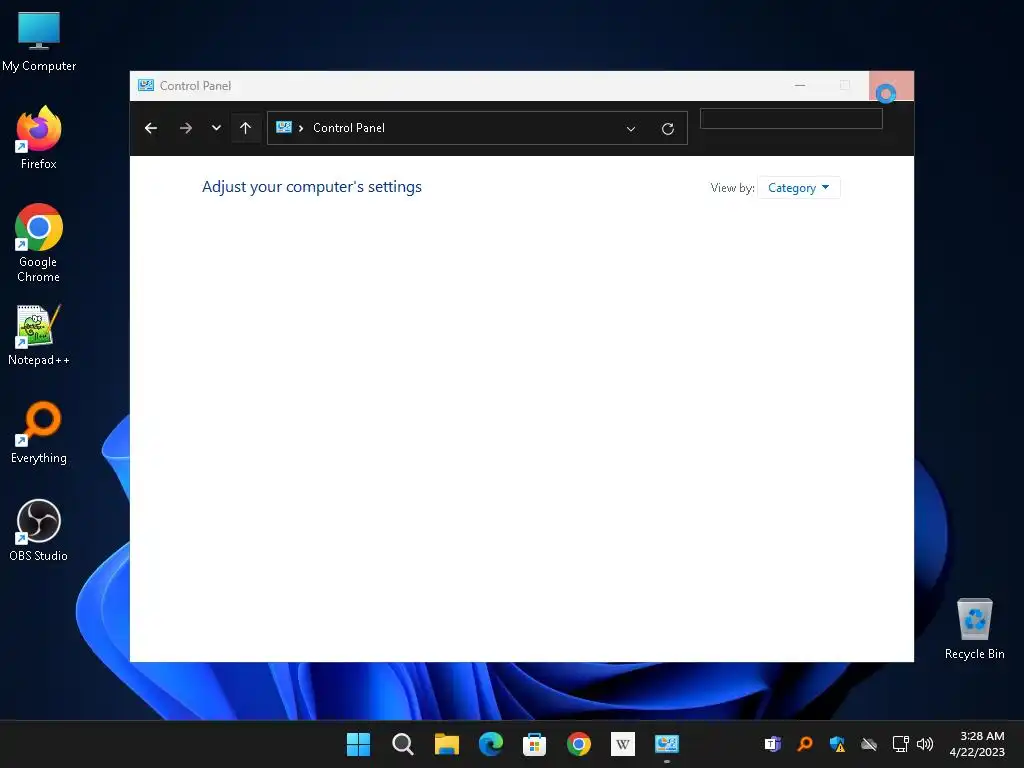Select the Recycle Bin desktop icon
The width and height of the screenshot is (1024, 768).
974,629
